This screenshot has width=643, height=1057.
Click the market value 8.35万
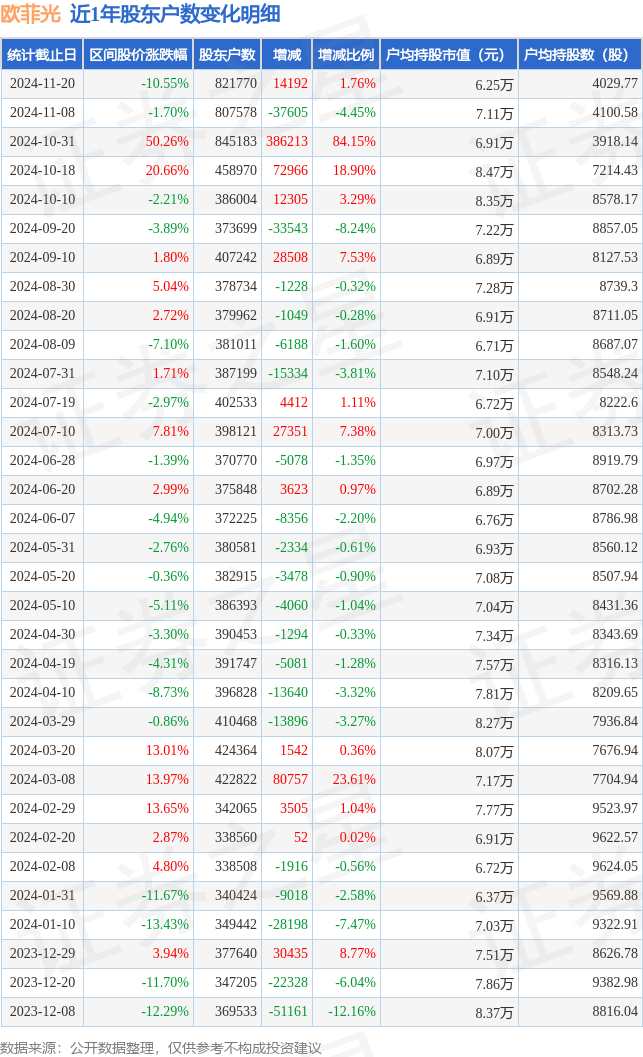coord(494,201)
